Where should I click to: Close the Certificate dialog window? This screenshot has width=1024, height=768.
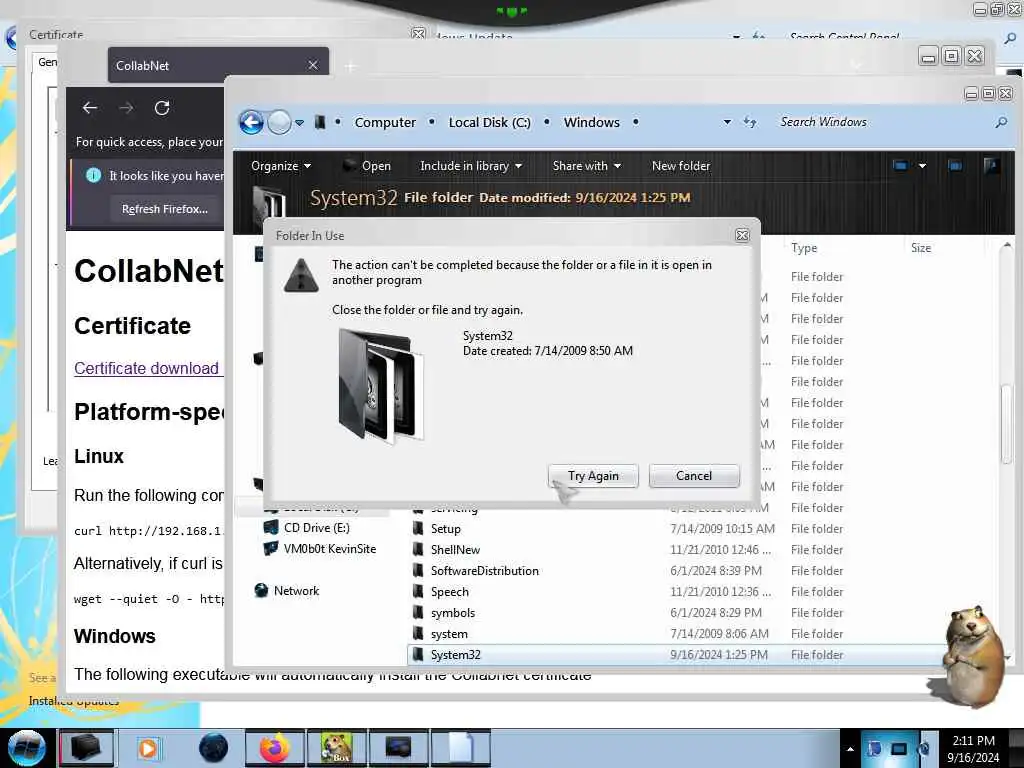tap(418, 33)
